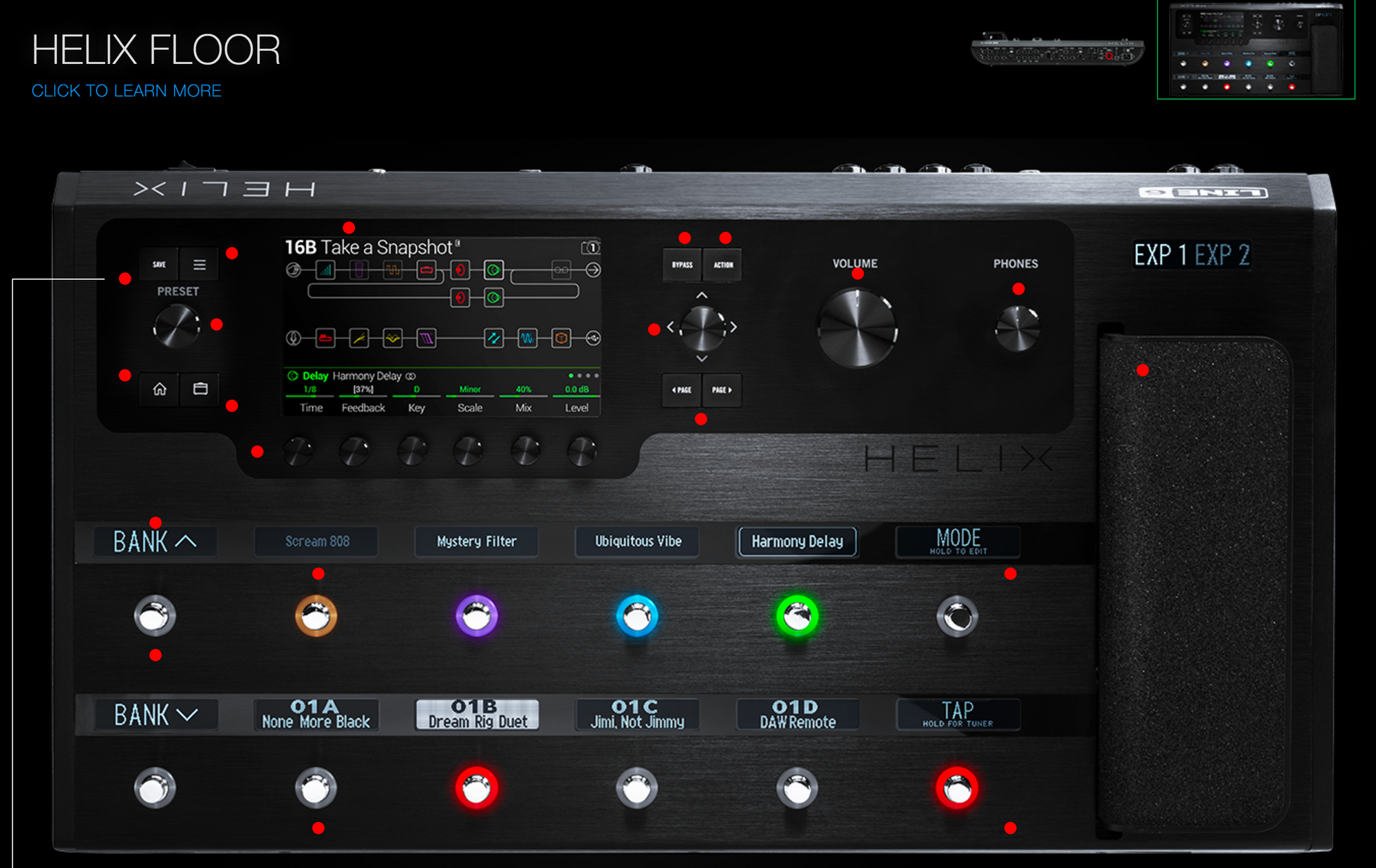Show the top panel view thumbnail
Screen dimensions: 1376x868
(1256, 50)
